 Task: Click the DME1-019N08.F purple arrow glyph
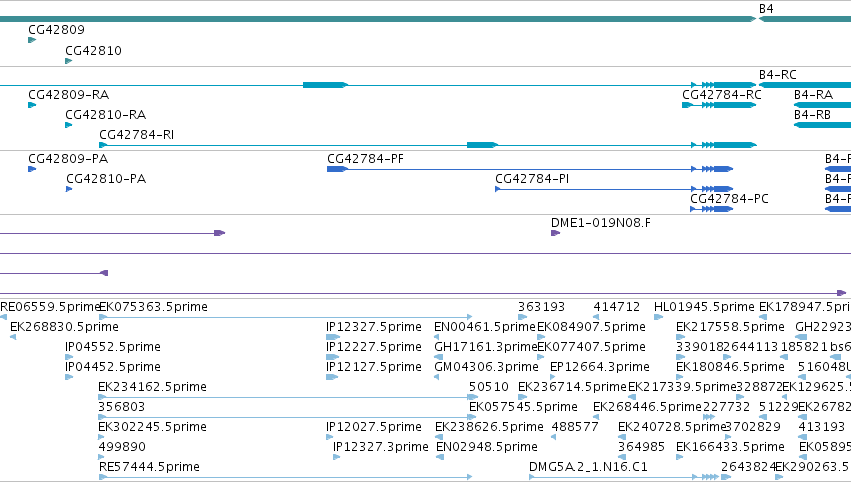pyautogui.click(x=555, y=233)
